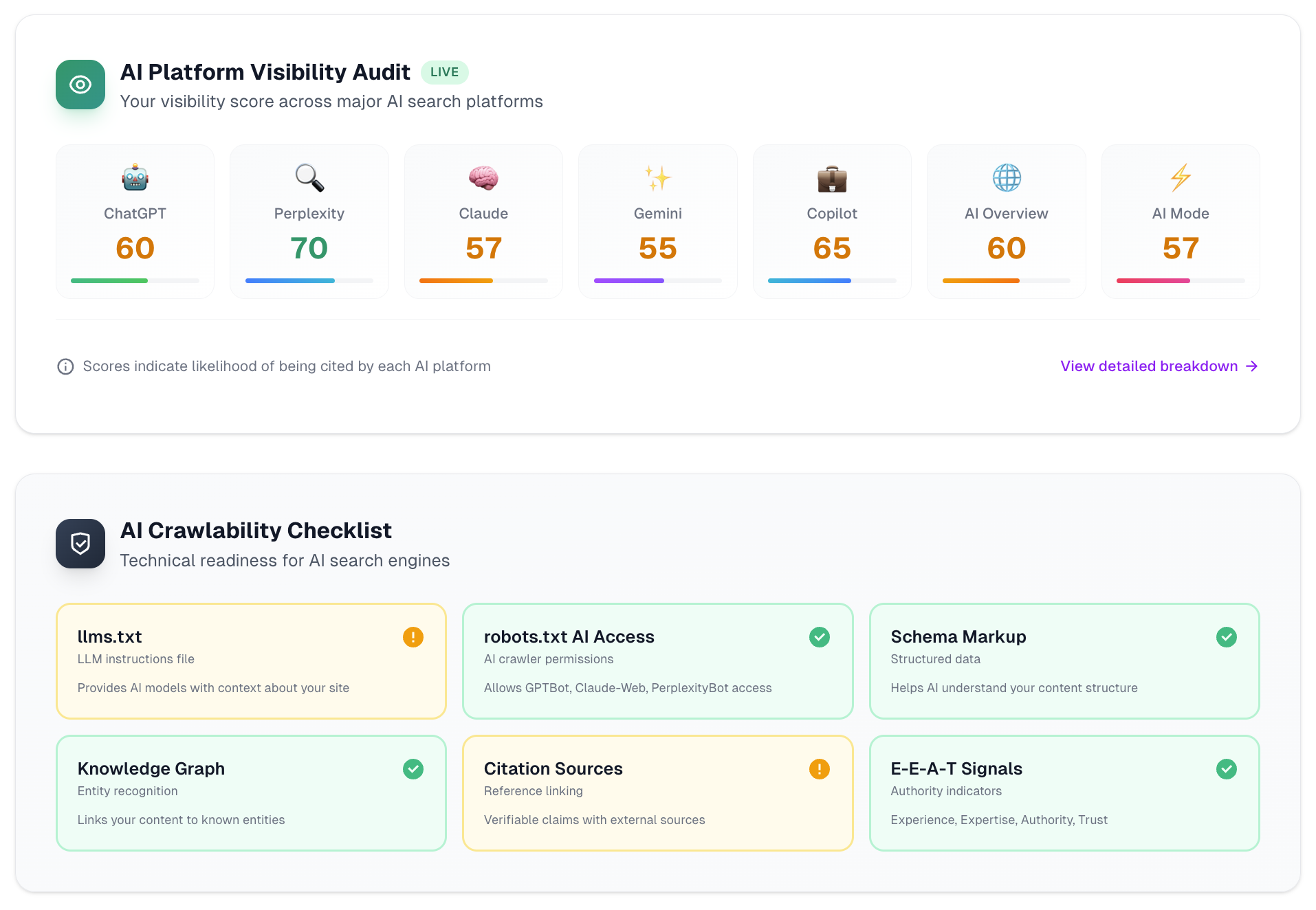
Task: Toggle the warning status on Citation Sources
Action: pos(820,769)
